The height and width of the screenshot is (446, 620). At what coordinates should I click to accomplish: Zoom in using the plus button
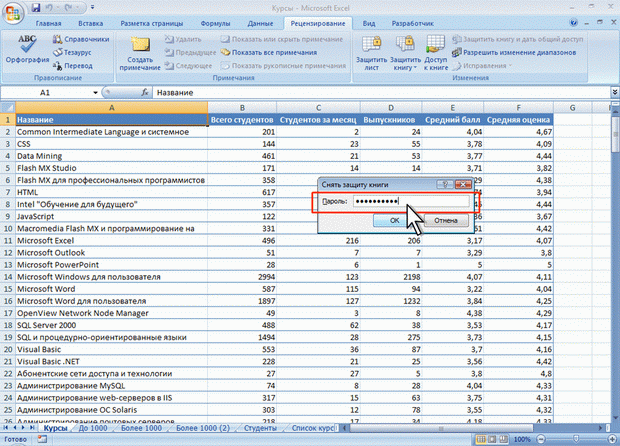click(x=613, y=439)
